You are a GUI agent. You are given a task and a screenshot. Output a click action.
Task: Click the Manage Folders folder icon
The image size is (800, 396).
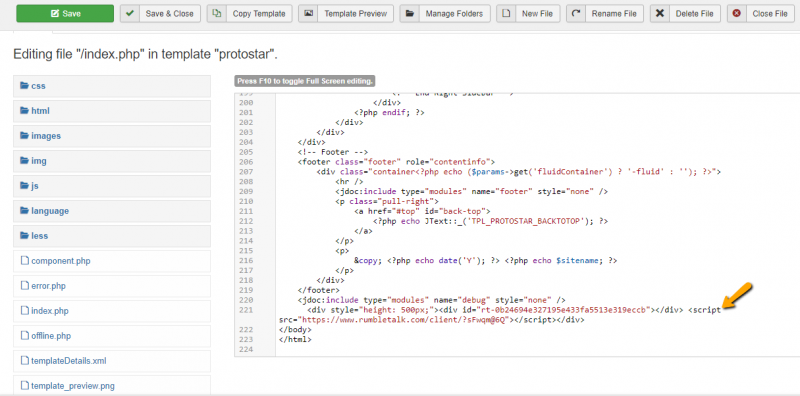(x=410, y=14)
